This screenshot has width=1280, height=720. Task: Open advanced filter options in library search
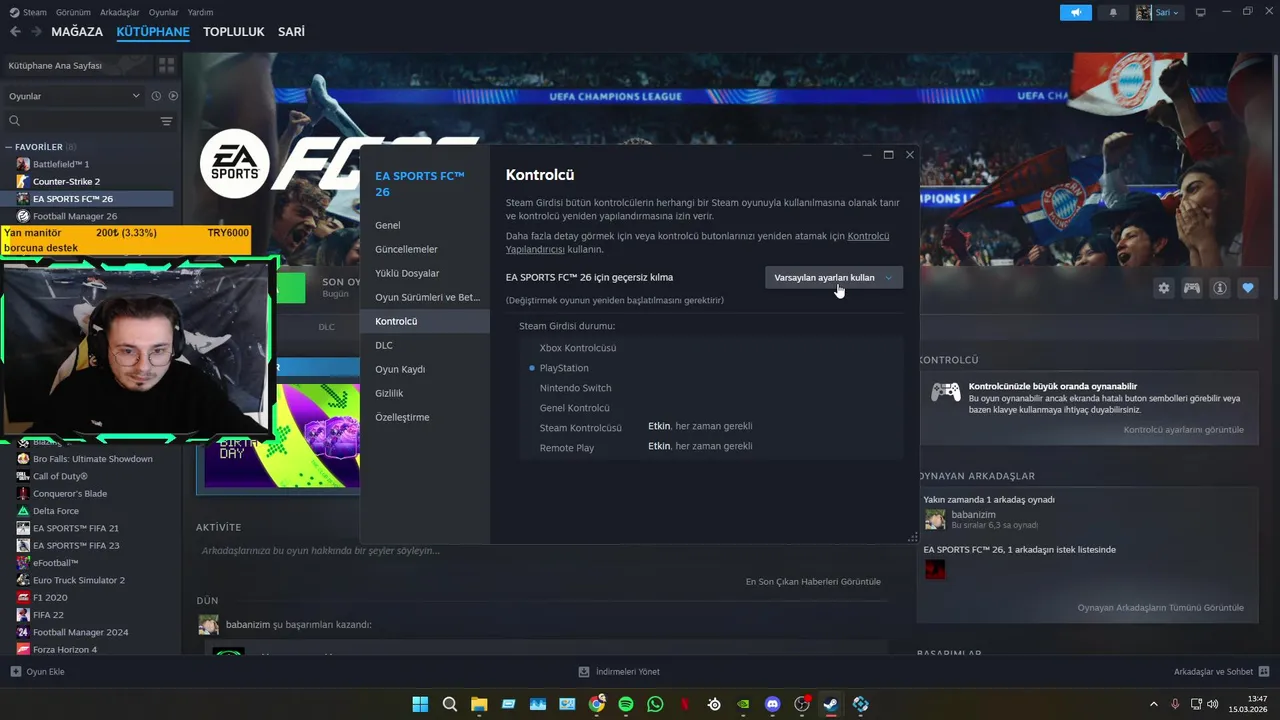166,121
